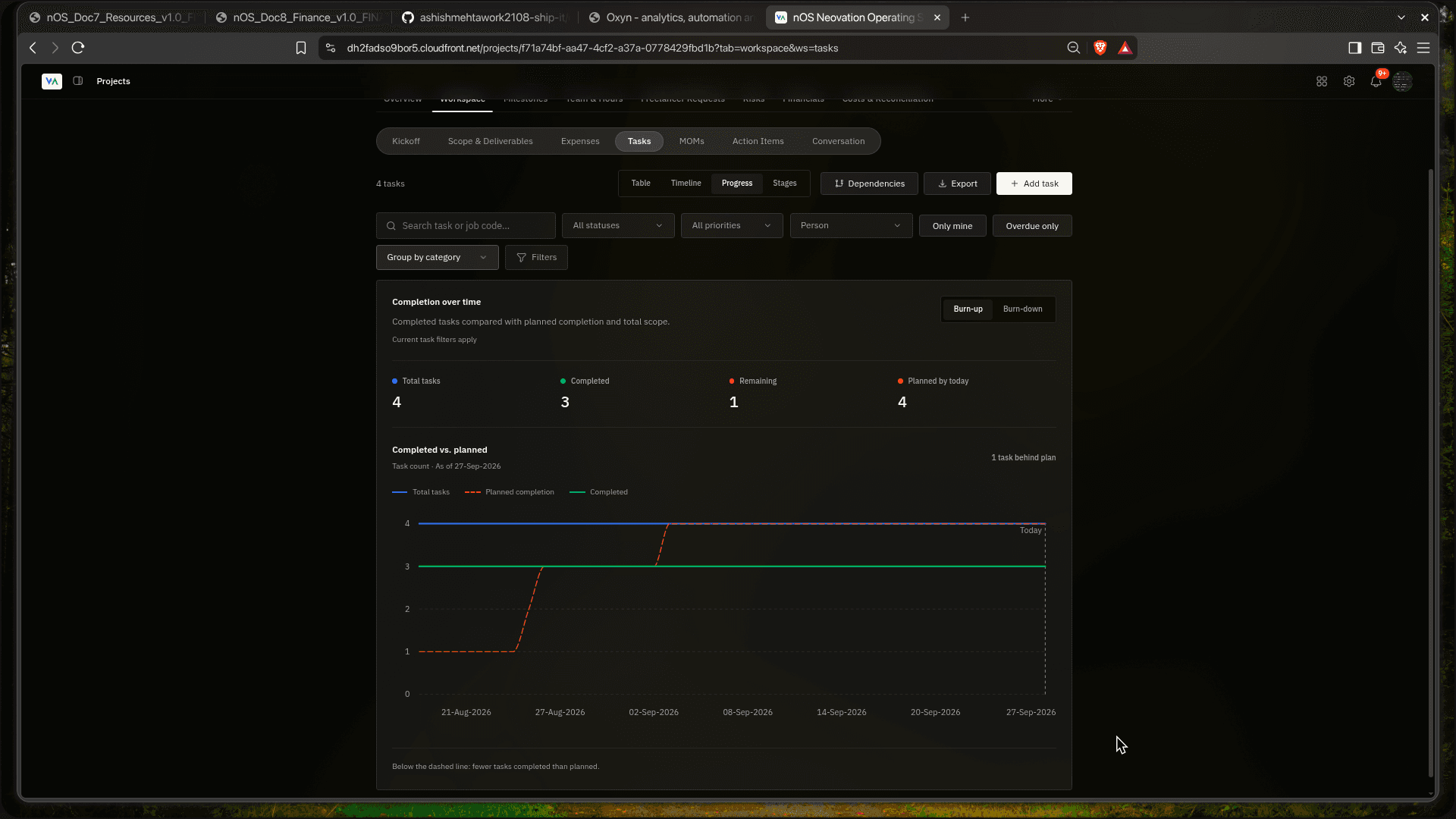Open the browser sidebar panel icon
This screenshot has width=1456, height=819.
(x=1355, y=48)
